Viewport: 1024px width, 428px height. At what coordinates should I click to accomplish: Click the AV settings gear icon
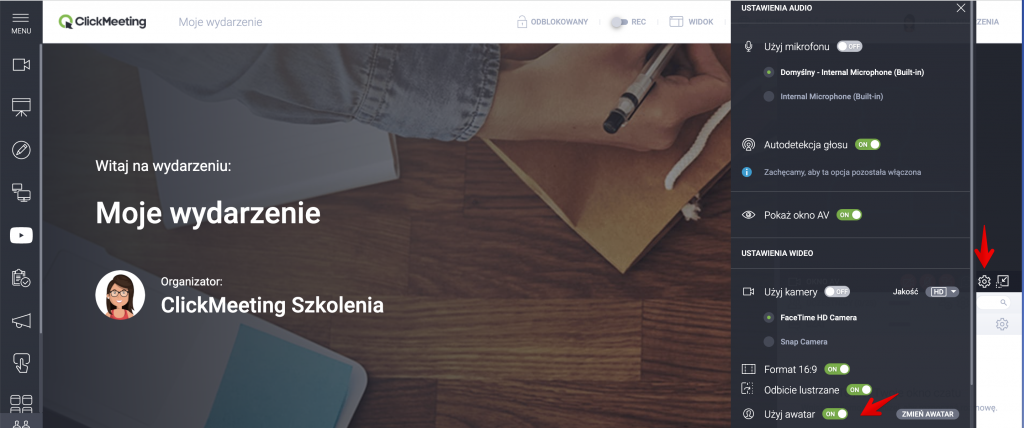984,282
